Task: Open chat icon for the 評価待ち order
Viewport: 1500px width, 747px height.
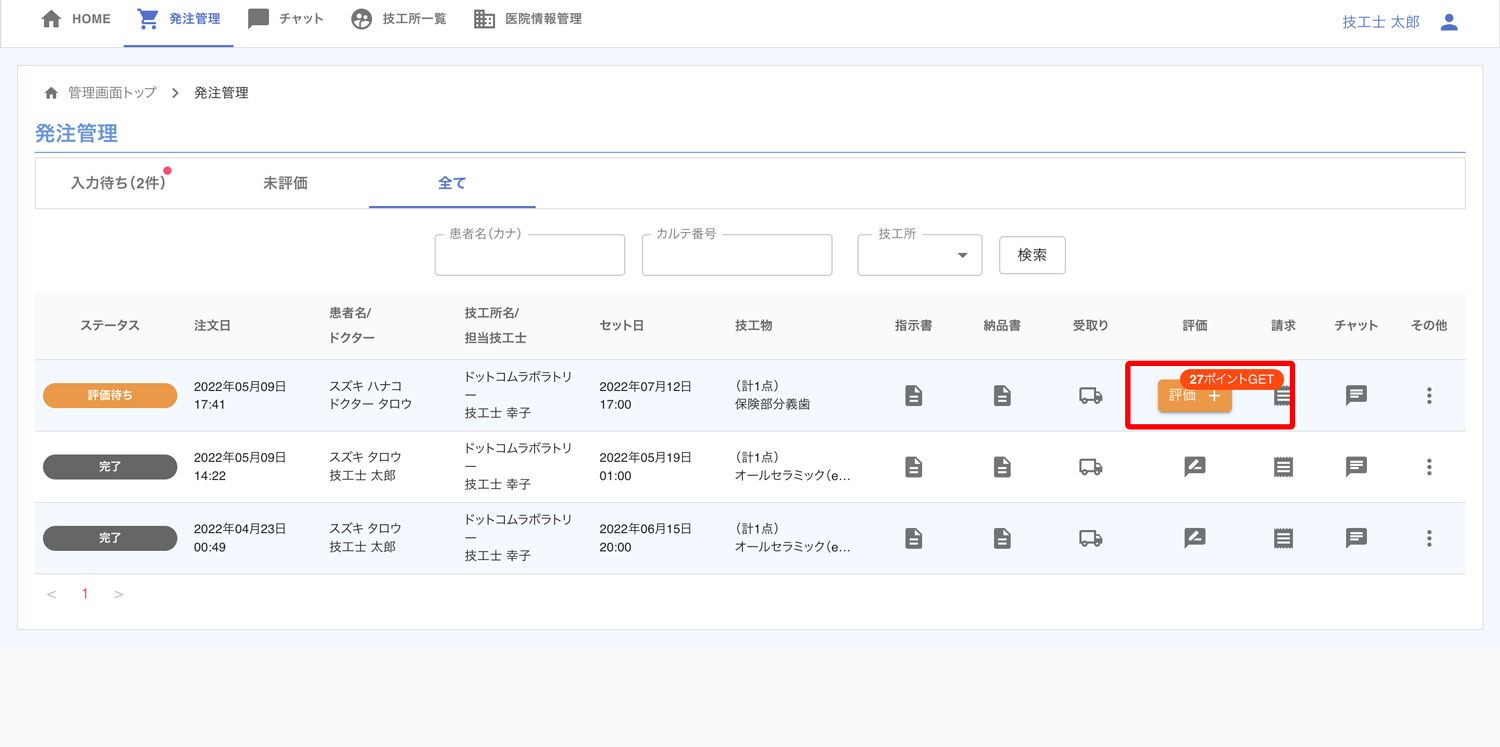Action: click(x=1356, y=396)
